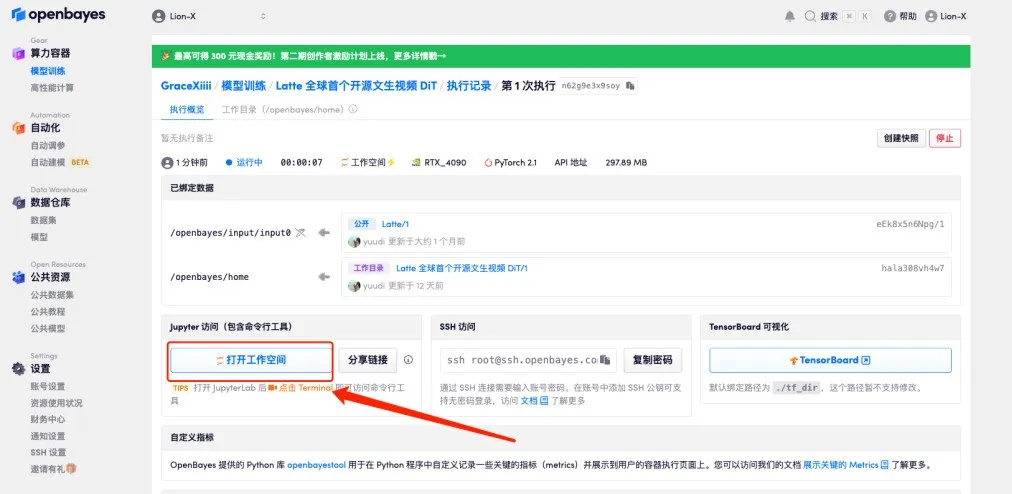Copy the execution ID n62g9e3x9soy
This screenshot has height=494, width=1012.
pyautogui.click(x=630, y=86)
